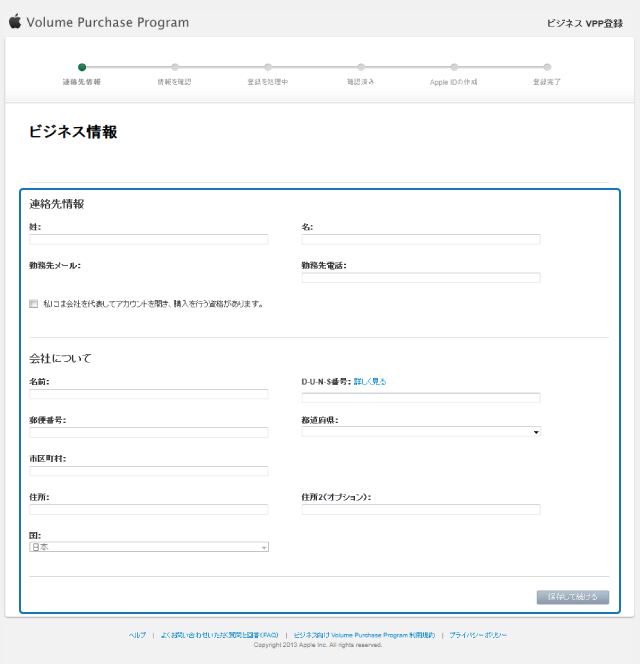Focus the 勤務先電話 phone field
Viewport: 640px width, 664px height.
tap(421, 277)
